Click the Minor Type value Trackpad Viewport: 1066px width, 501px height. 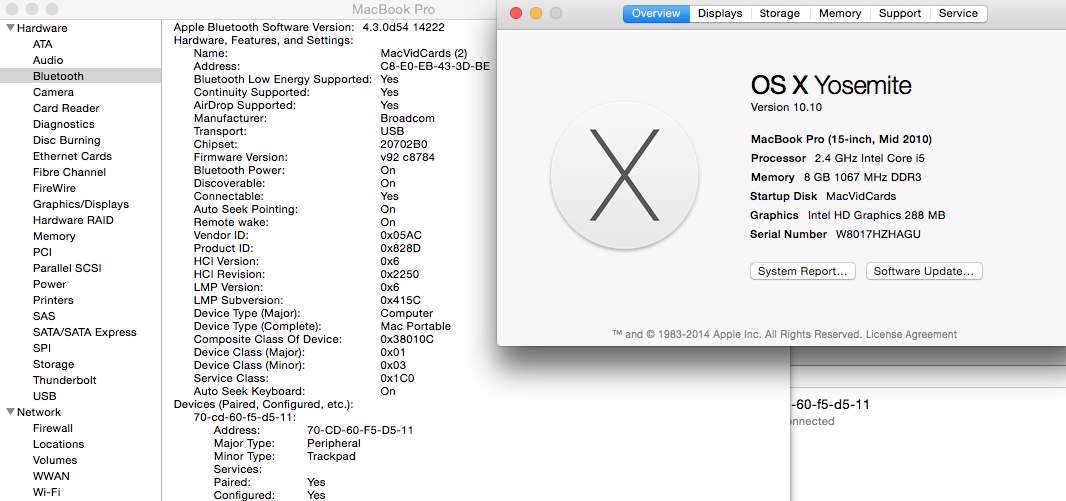331,457
